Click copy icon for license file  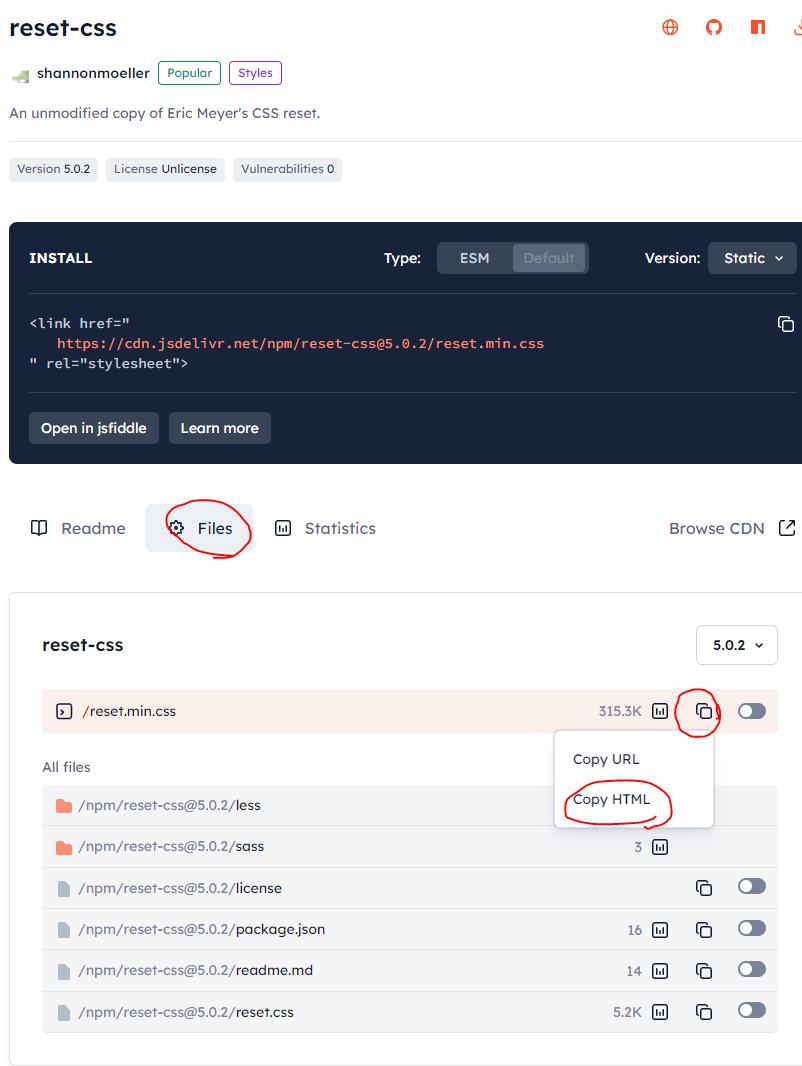[x=704, y=888]
